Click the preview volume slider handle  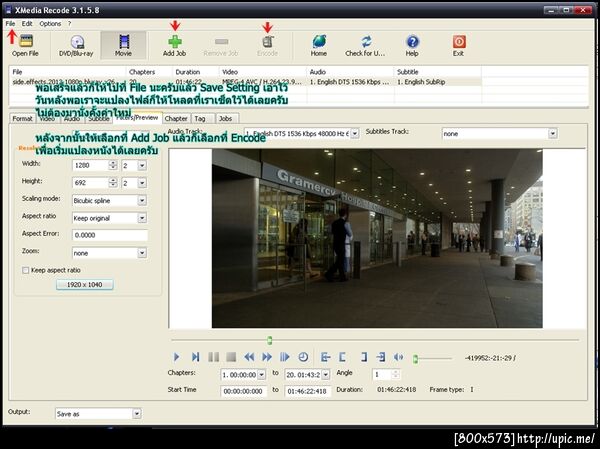[416, 359]
